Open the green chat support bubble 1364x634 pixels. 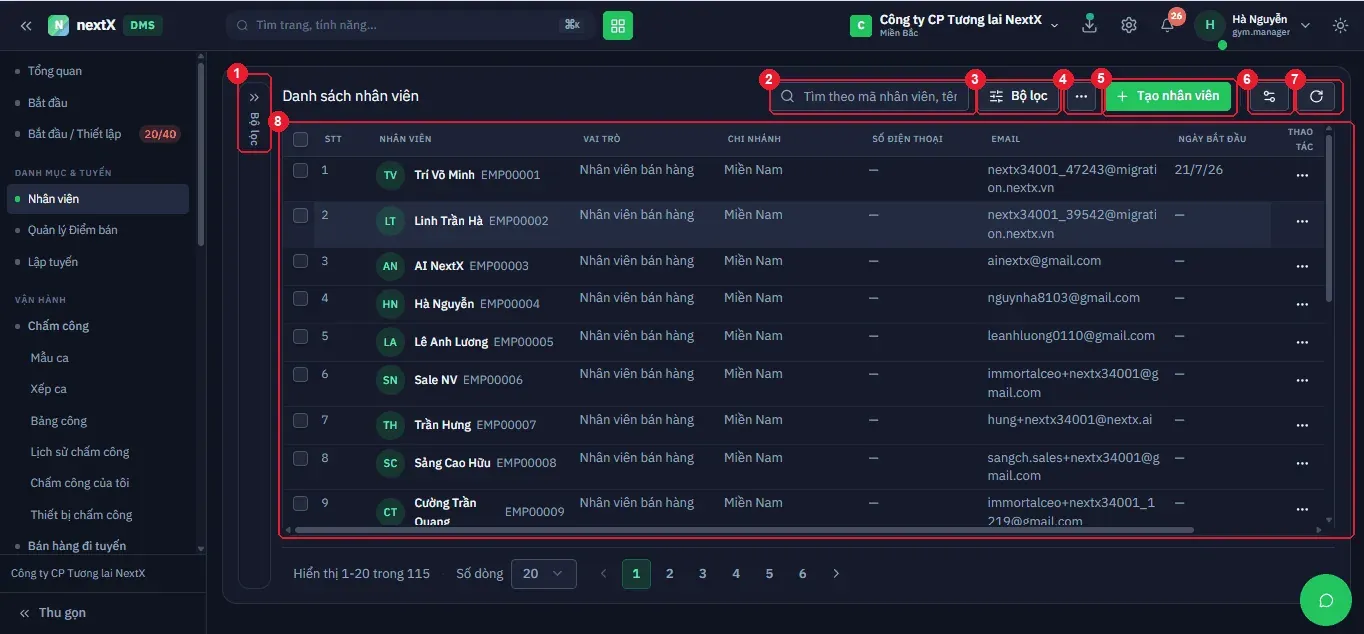[x=1326, y=600]
